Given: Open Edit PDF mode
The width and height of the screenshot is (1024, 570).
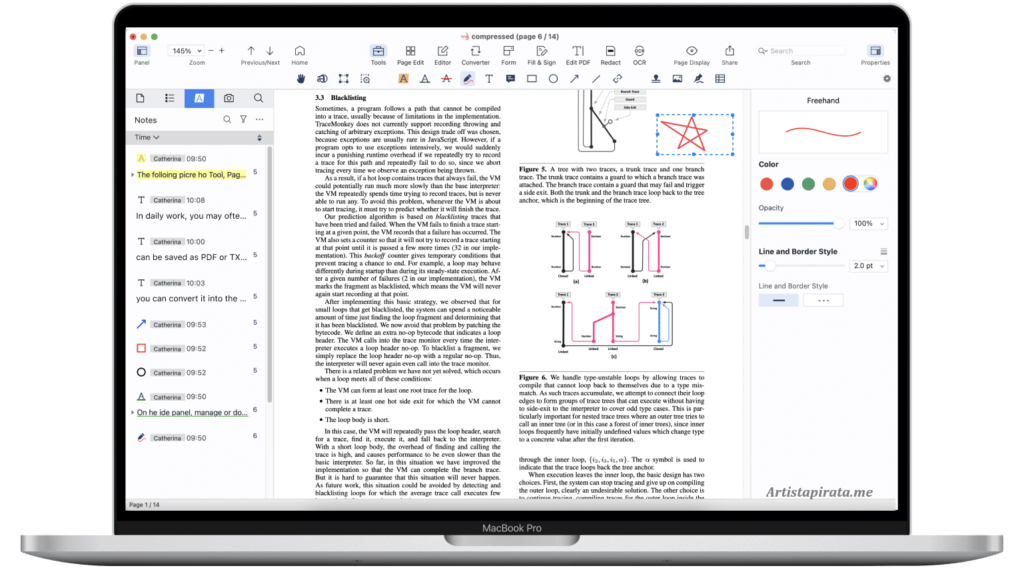Looking at the screenshot, I should pos(578,55).
